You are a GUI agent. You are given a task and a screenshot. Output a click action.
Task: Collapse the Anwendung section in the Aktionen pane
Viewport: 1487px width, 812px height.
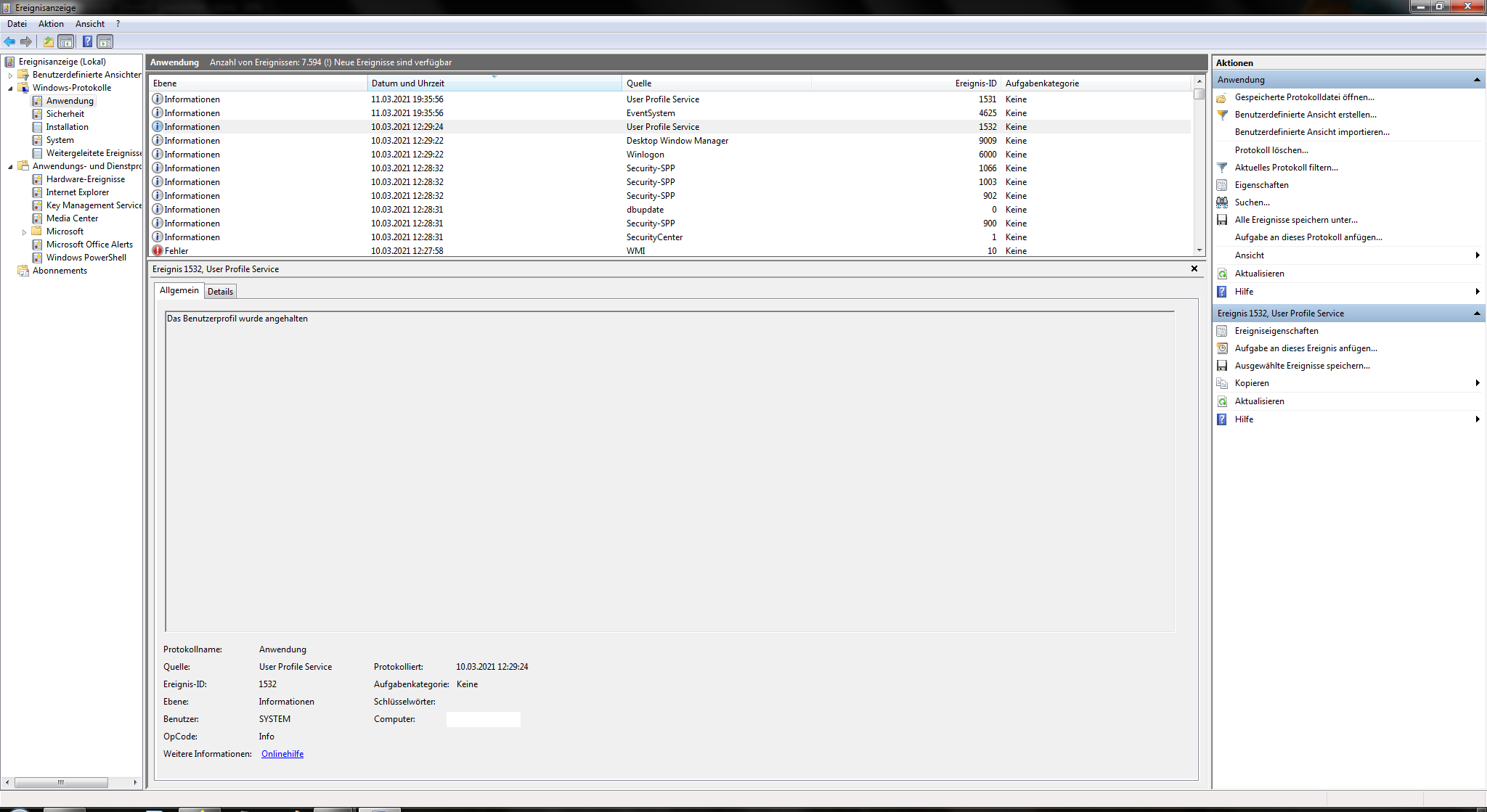(1477, 80)
